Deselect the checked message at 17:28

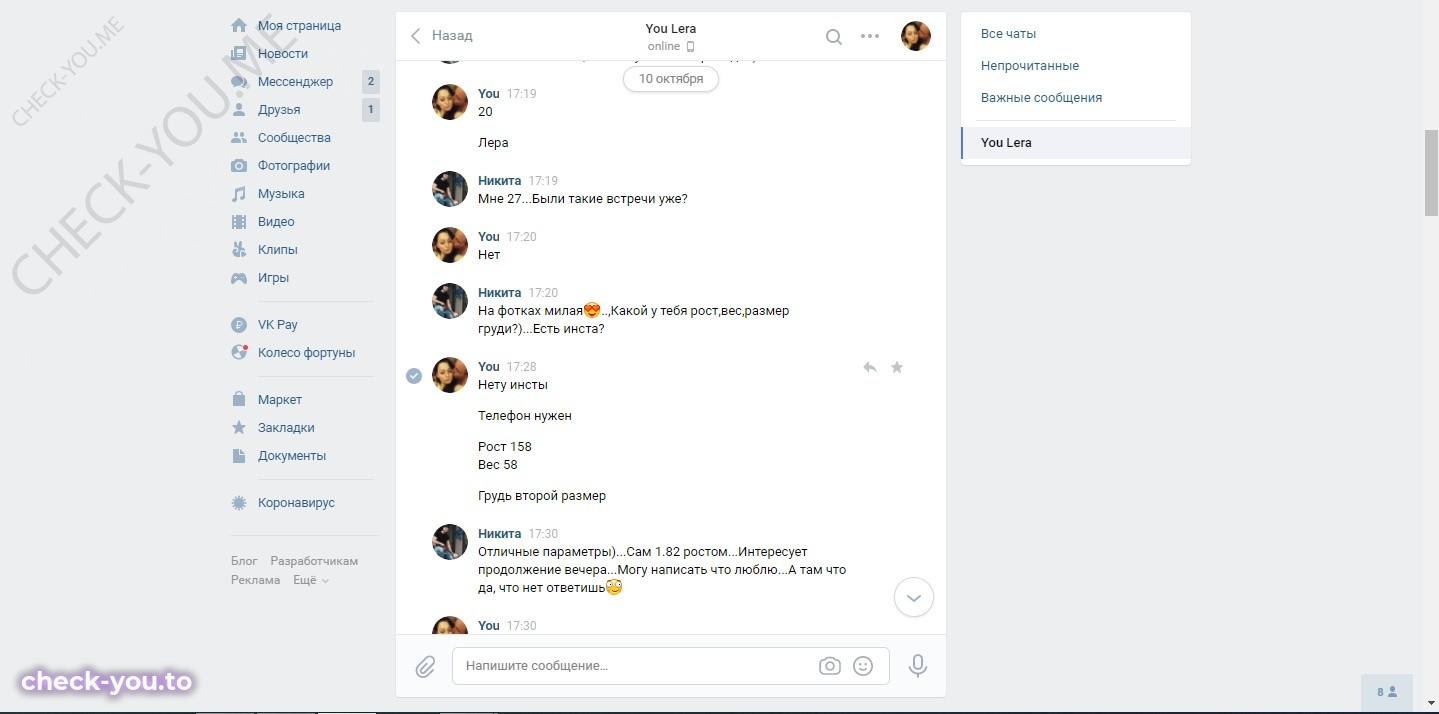(414, 375)
